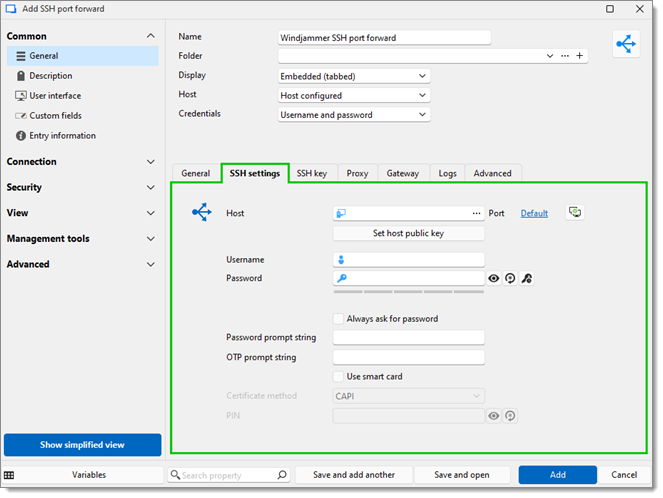663x498 pixels.
Task: Browse folders using the Folder ellipsis button
Action: [565, 56]
